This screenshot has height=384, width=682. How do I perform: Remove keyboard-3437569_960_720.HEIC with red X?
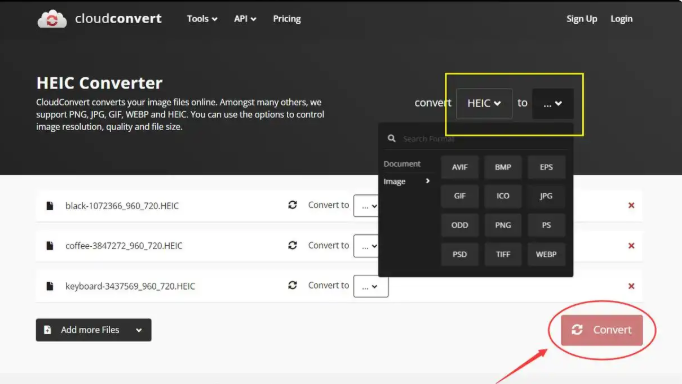point(631,286)
